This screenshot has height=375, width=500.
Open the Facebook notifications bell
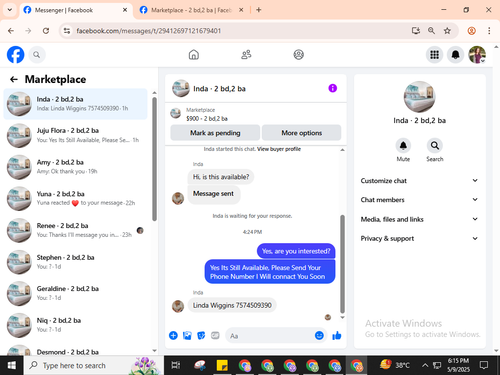(455, 55)
